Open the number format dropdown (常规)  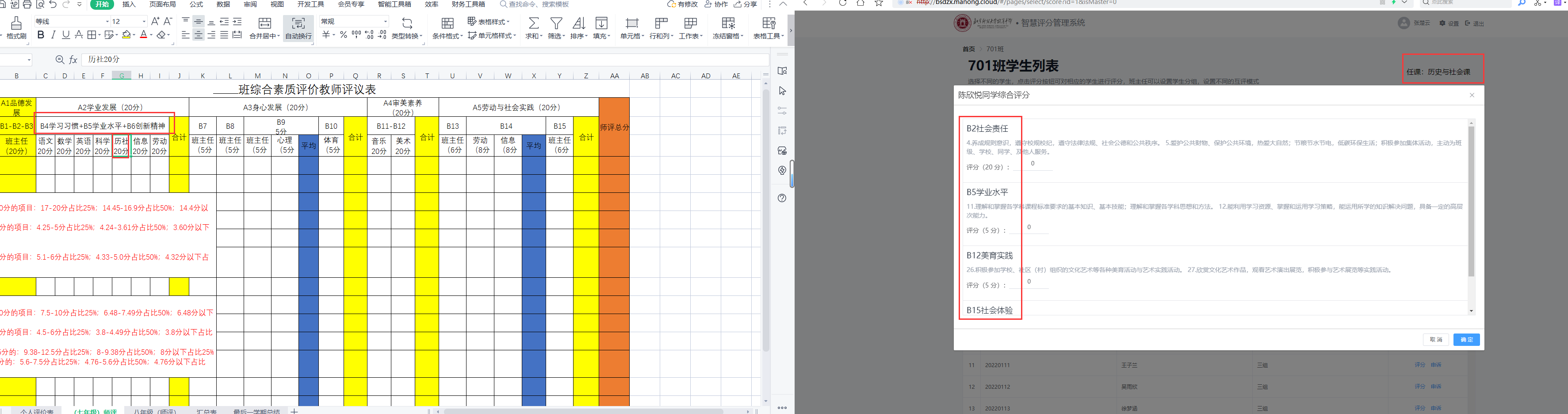(x=385, y=21)
